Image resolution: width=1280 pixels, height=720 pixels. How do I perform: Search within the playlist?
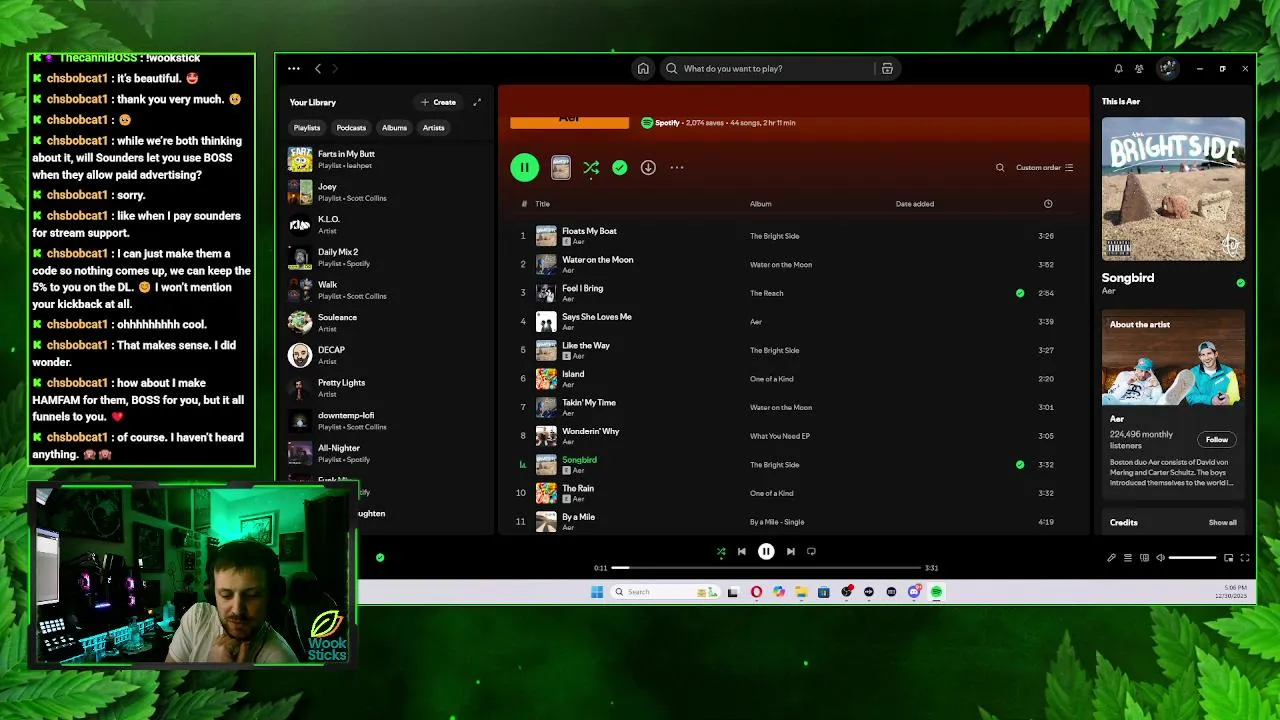click(x=1000, y=168)
